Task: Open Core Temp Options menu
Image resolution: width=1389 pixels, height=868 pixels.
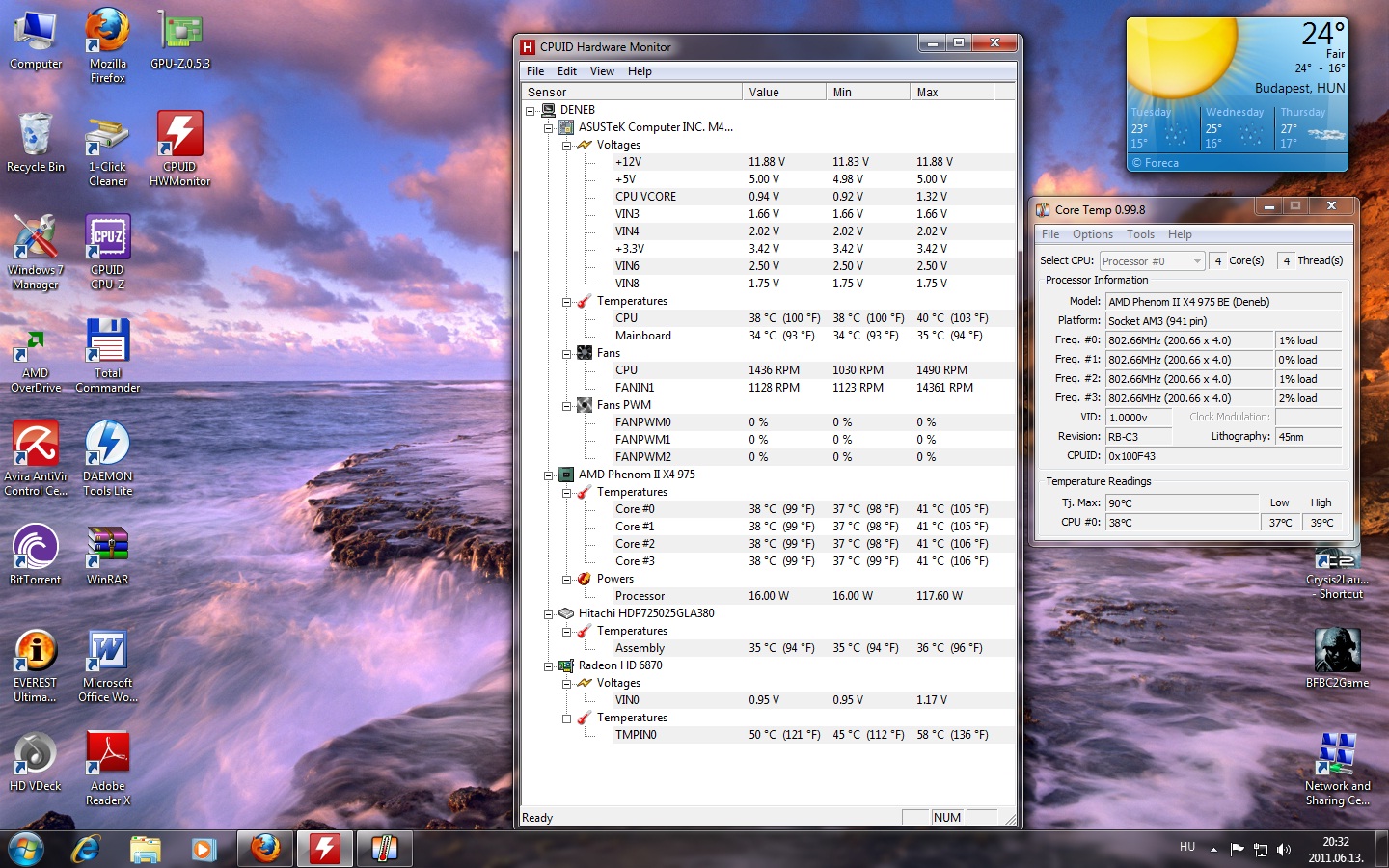Action: (1093, 234)
